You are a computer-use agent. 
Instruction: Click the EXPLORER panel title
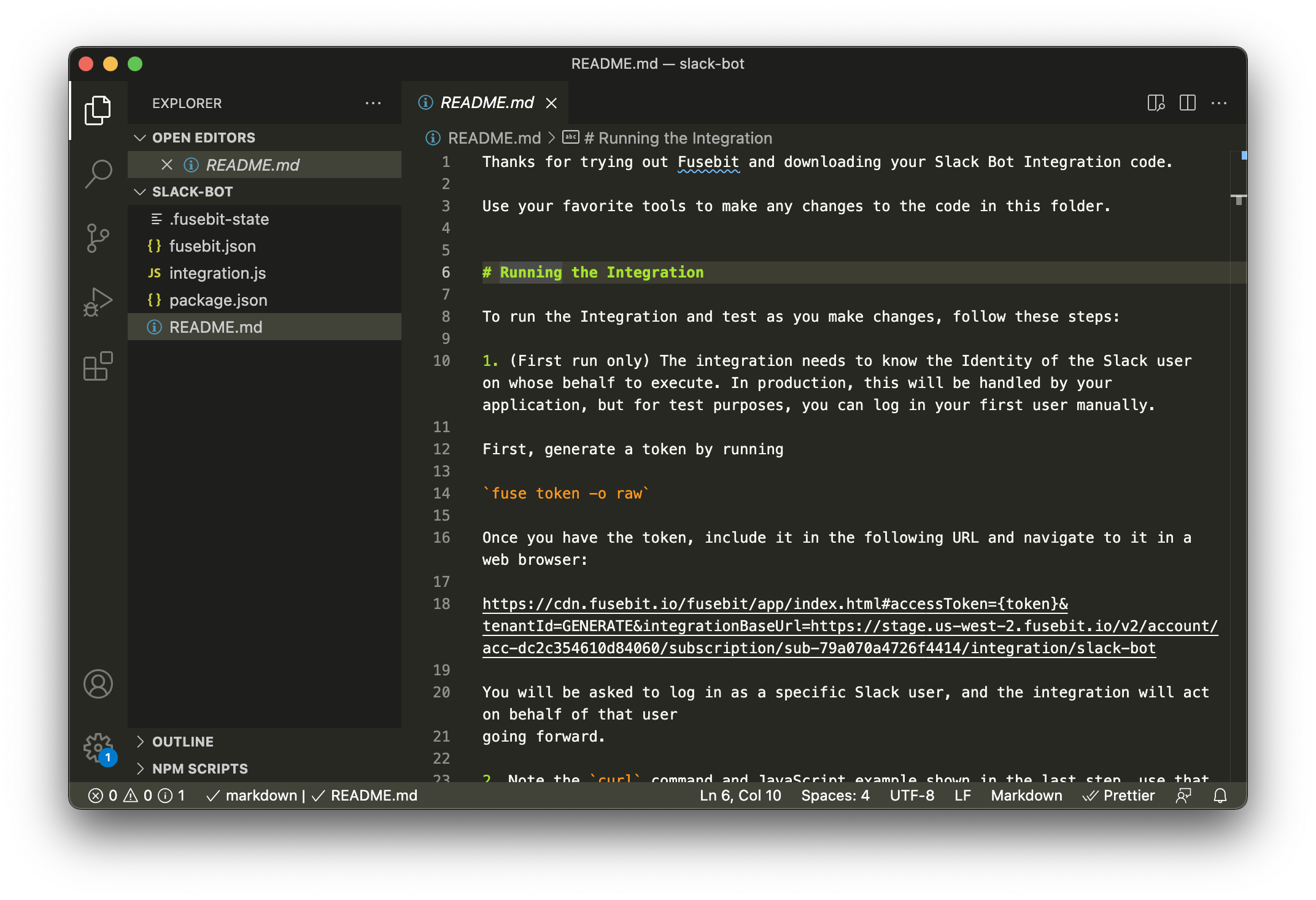tap(187, 103)
